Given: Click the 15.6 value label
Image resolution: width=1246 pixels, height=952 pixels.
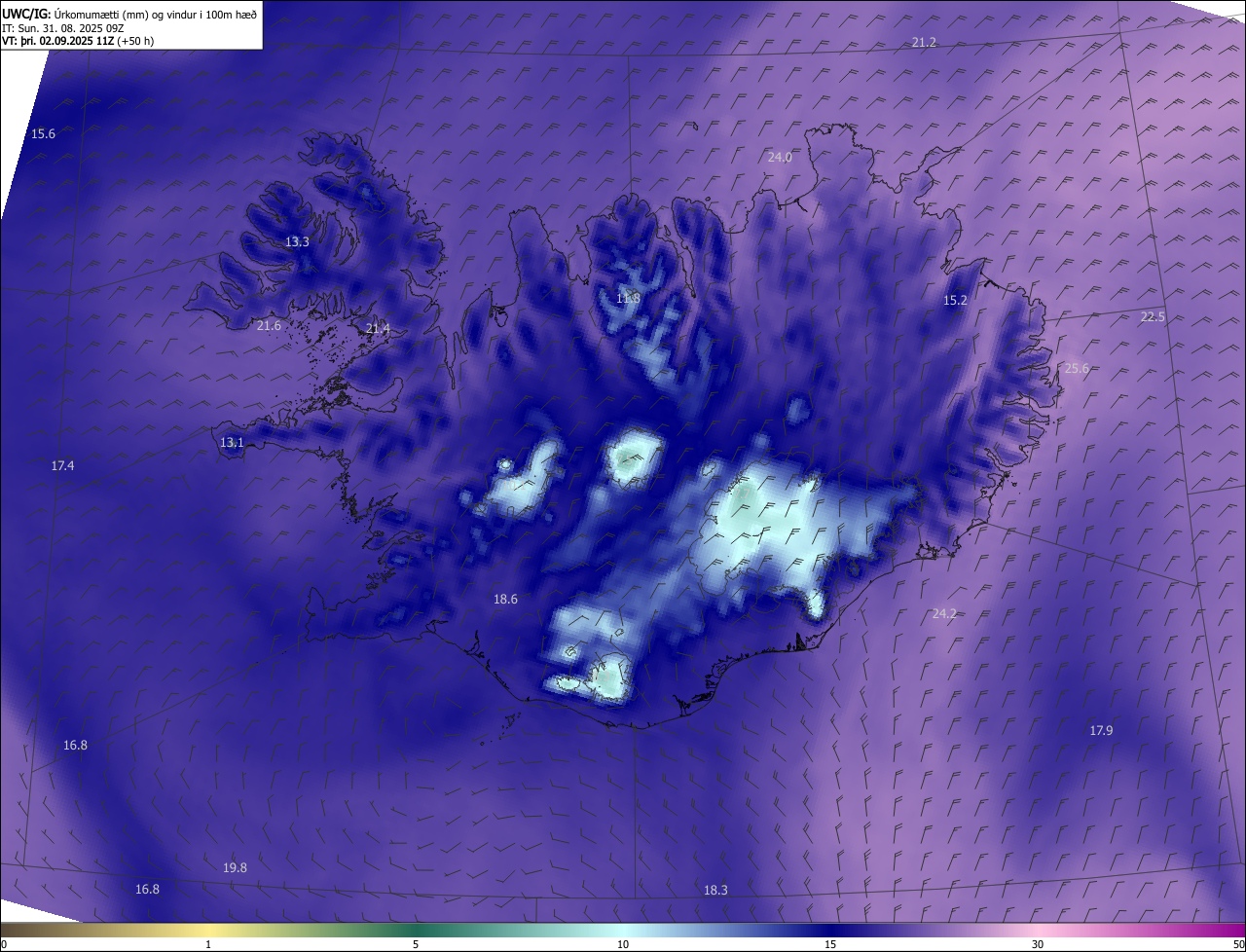Looking at the screenshot, I should click(43, 133).
